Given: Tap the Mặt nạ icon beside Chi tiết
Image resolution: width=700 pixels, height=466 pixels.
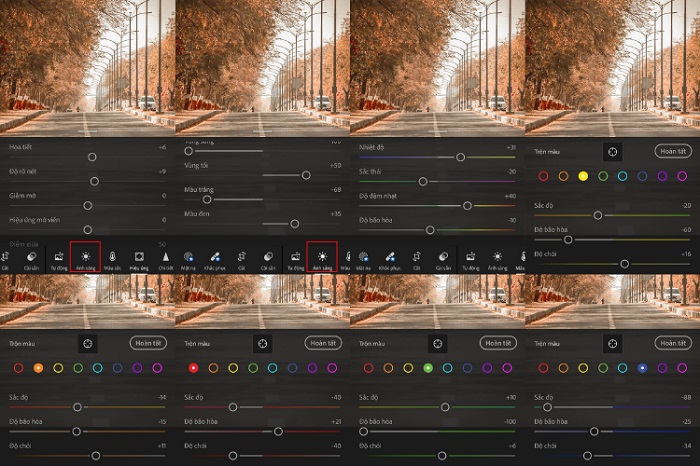Looking at the screenshot, I should pyautogui.click(x=188, y=257).
